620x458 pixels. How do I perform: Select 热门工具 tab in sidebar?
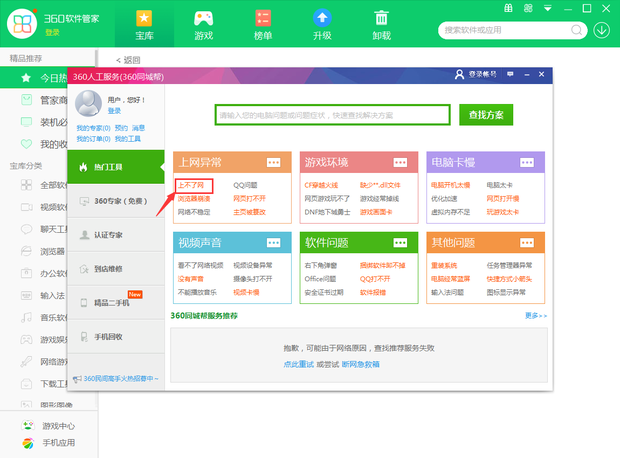point(116,165)
